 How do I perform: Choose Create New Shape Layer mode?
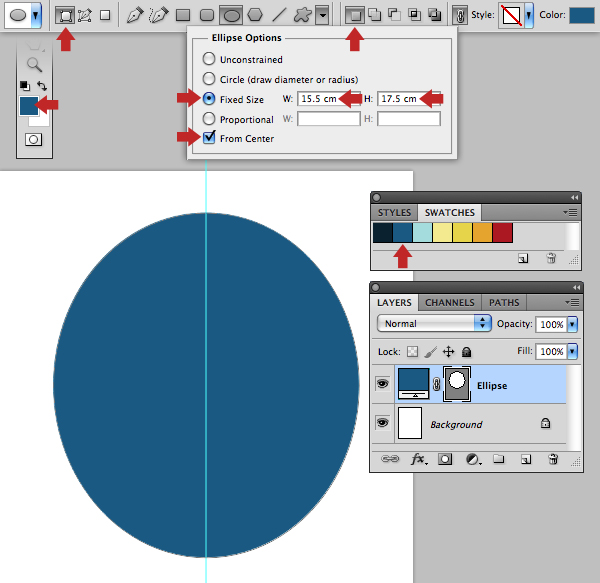coord(355,15)
